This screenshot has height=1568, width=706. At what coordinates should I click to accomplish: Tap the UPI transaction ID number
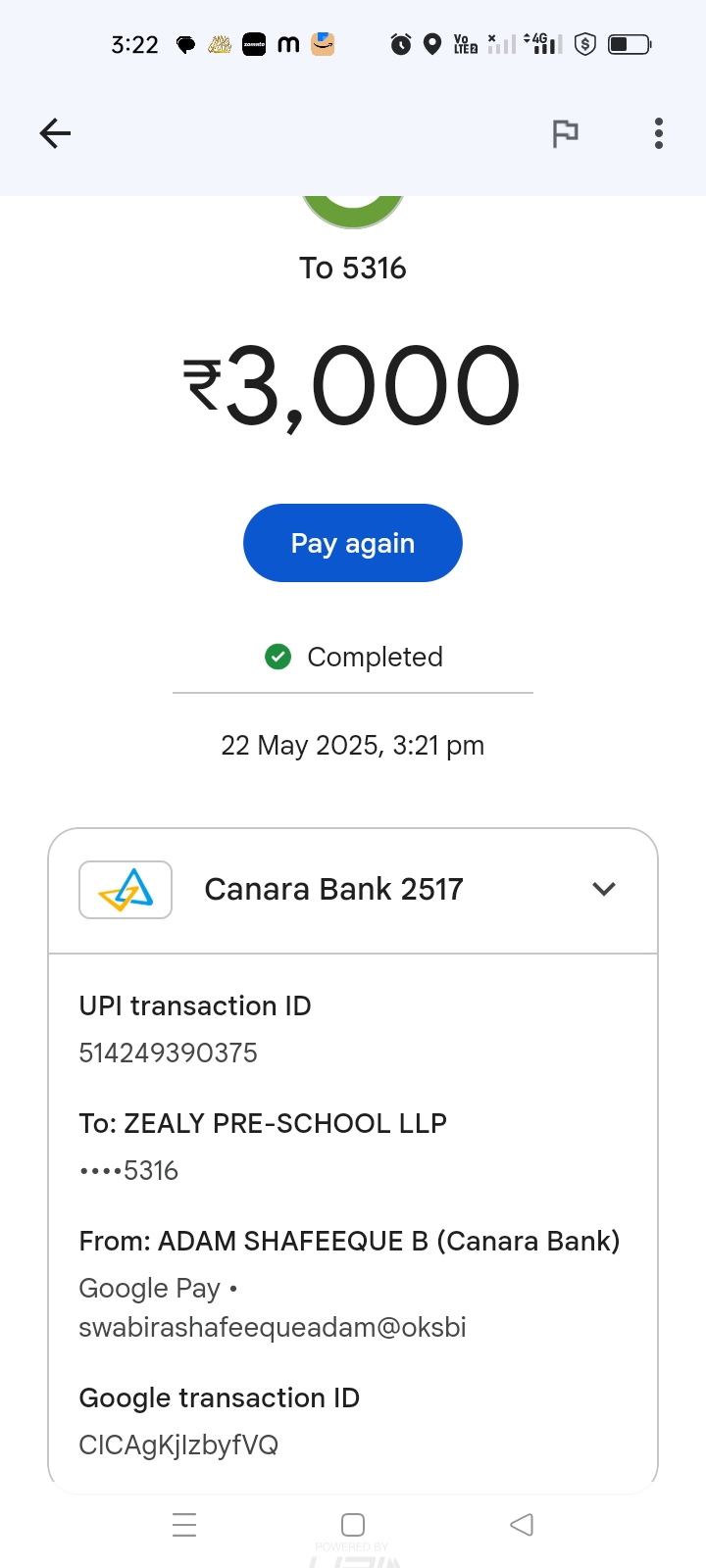point(169,1053)
